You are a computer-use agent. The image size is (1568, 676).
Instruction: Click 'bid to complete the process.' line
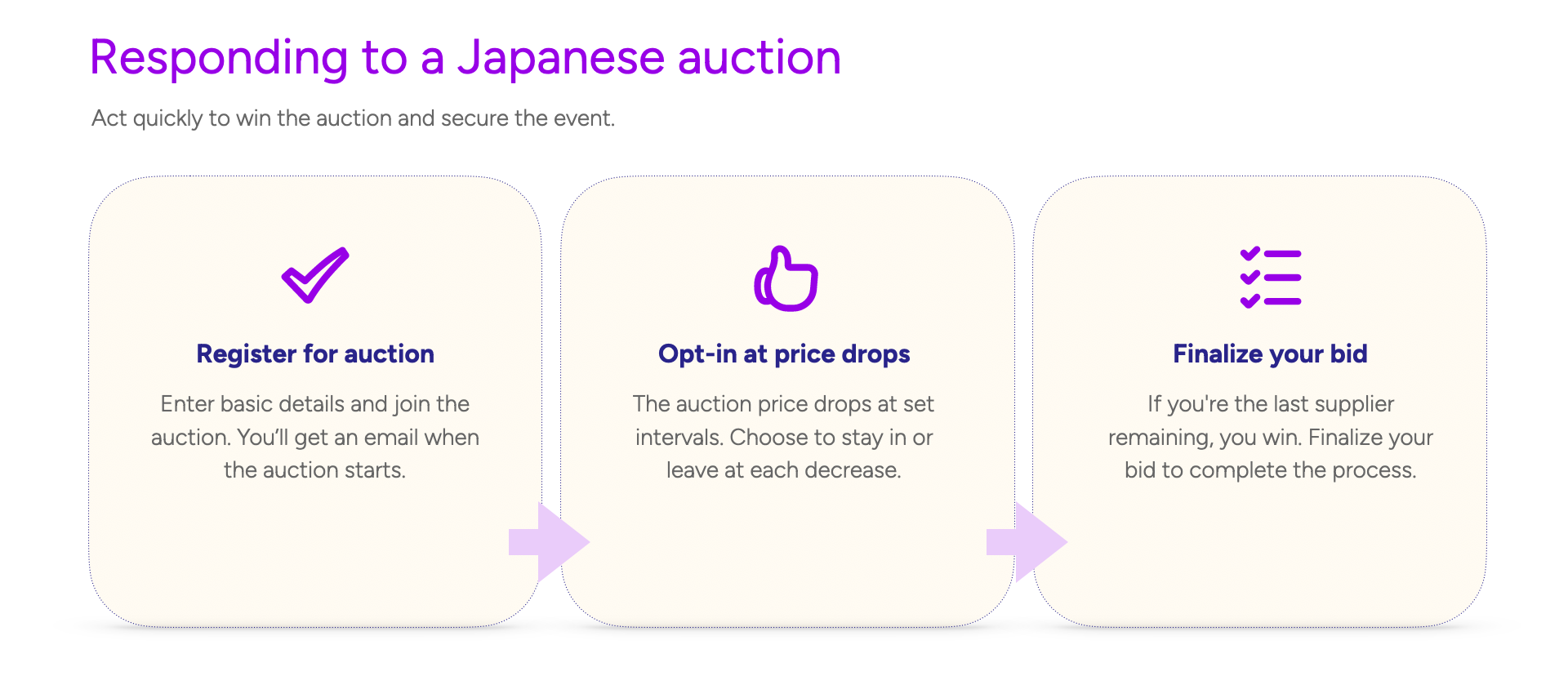1270,470
